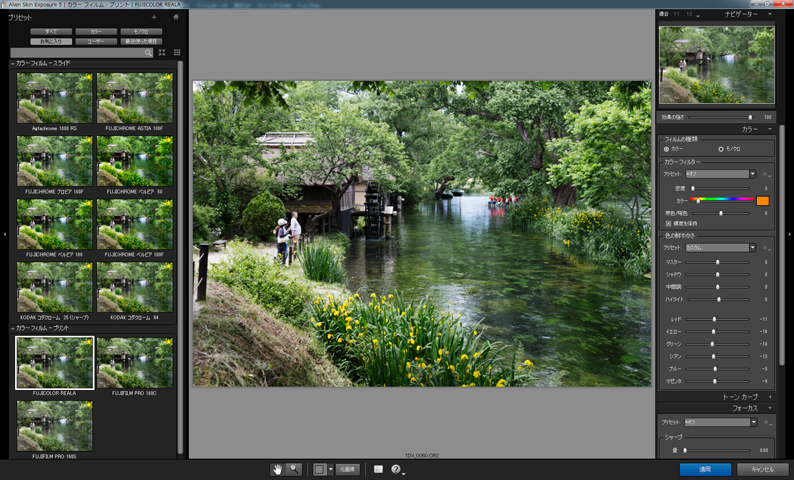Viewport: 794px width, 480px height.
Task: Select the Zoom magnifier tool
Action: click(x=293, y=469)
